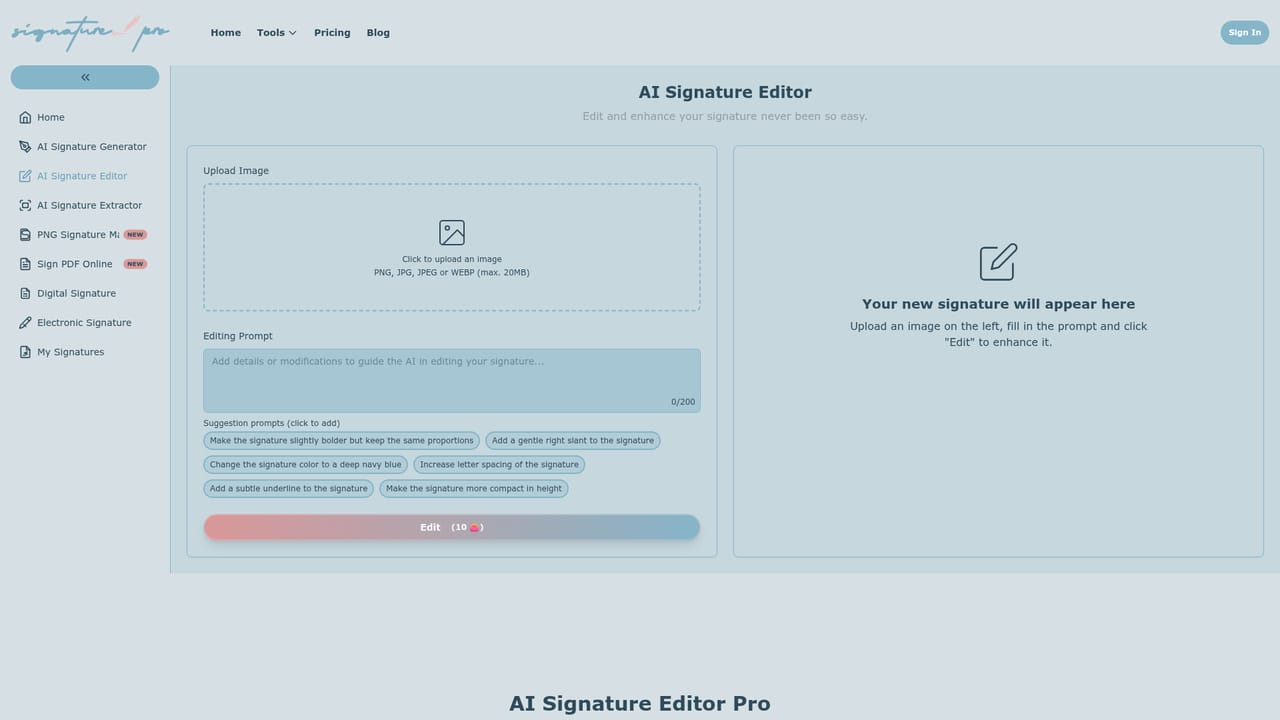Click the AI Signature Extractor scan icon

(x=25, y=205)
